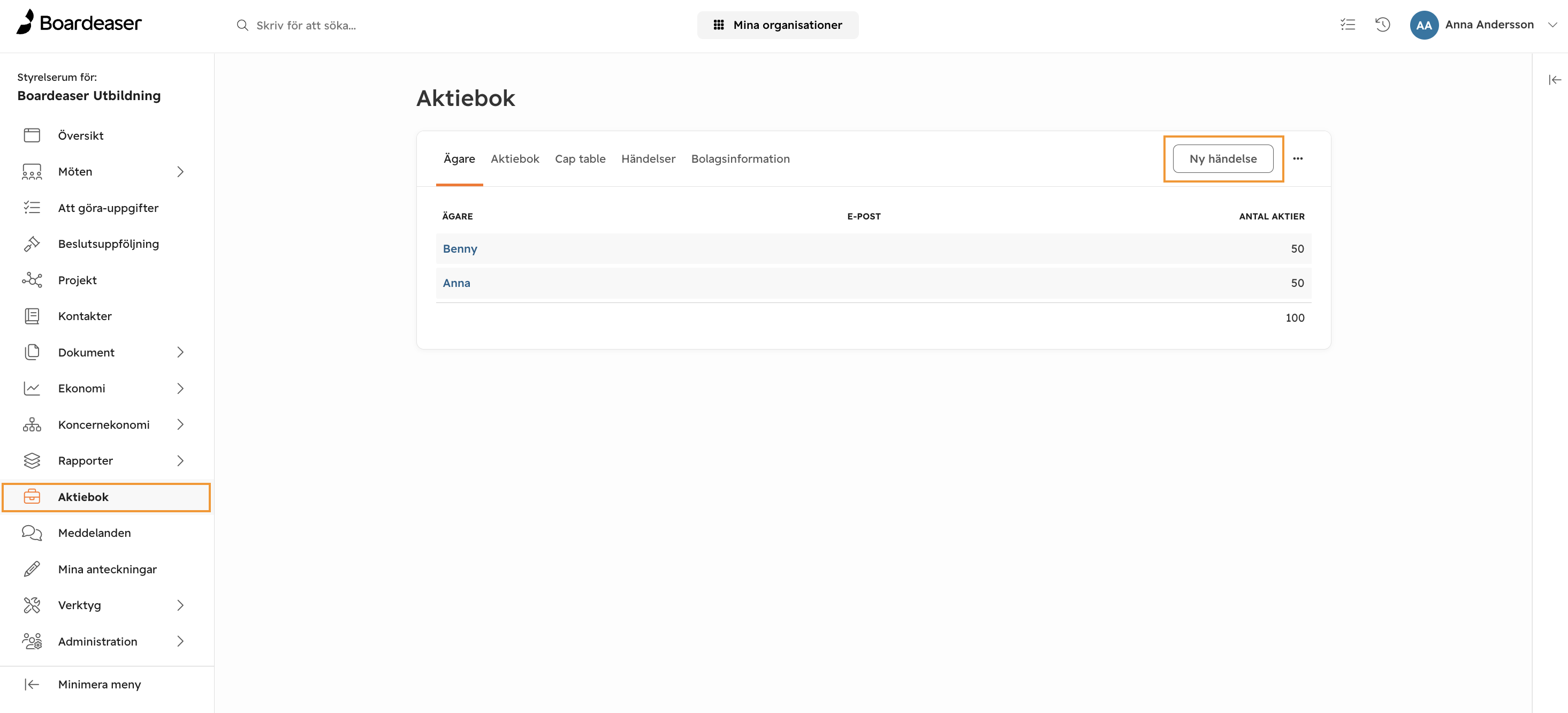
Task: Open Mina anteckningar pencil icon
Action: (x=32, y=568)
